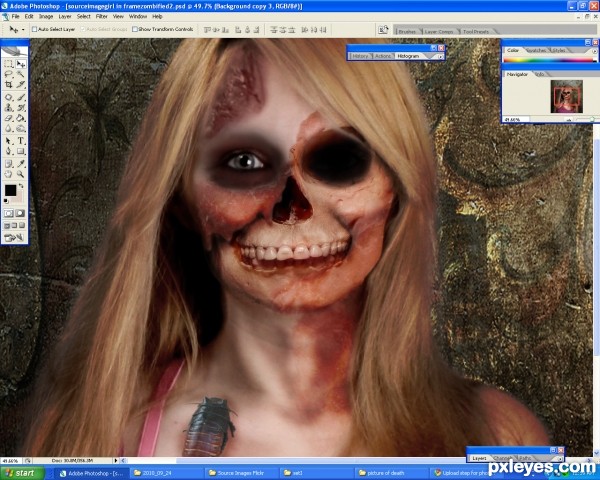Open the Edit menu

click(29, 16)
